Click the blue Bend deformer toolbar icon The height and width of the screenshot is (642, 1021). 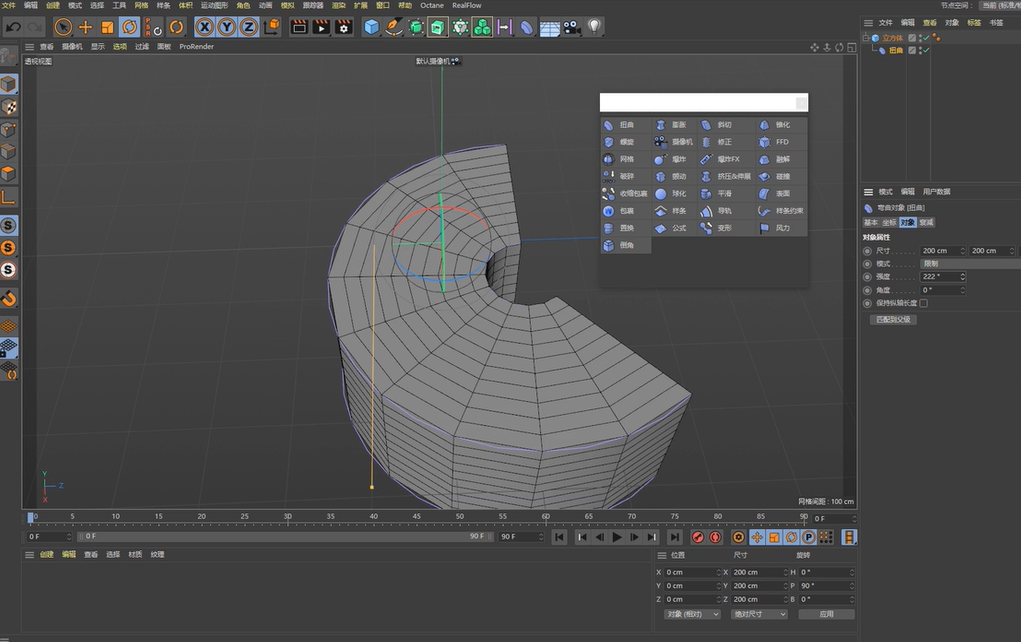[x=526, y=27]
